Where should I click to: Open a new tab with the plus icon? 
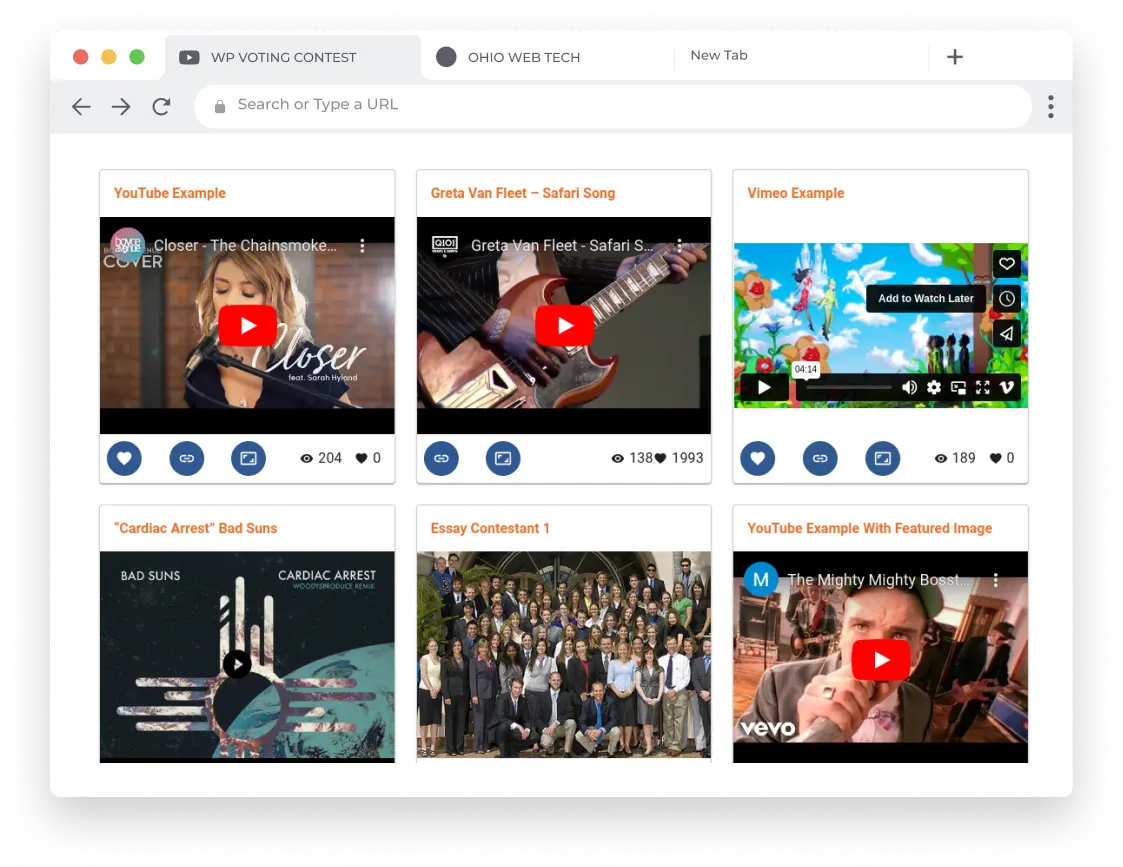(x=955, y=57)
